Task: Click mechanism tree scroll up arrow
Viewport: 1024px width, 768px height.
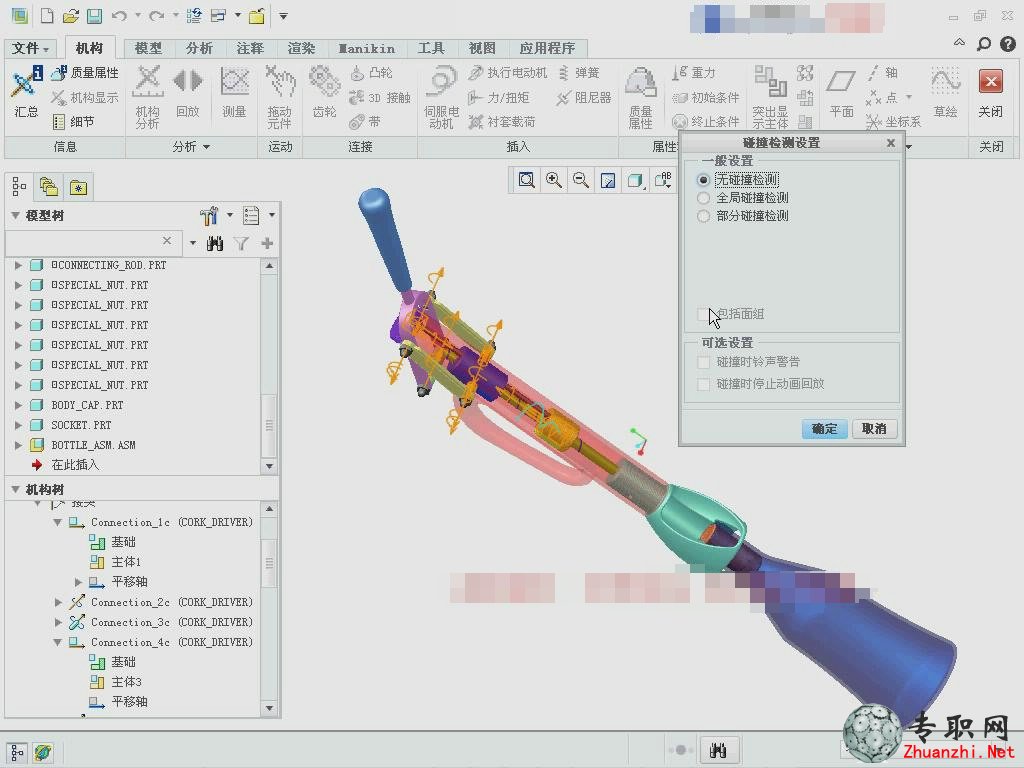Action: [x=269, y=509]
